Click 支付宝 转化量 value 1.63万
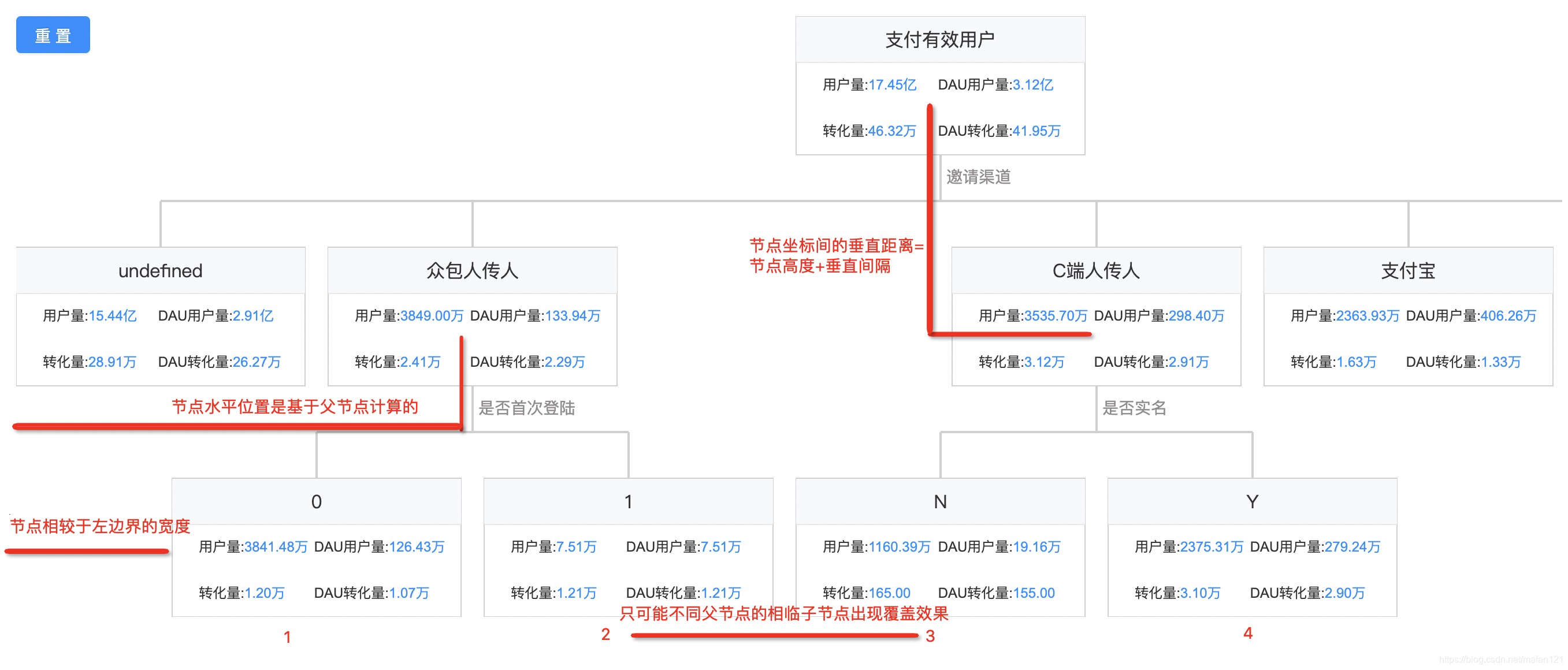The height and width of the screenshot is (670, 1568). click(1356, 362)
